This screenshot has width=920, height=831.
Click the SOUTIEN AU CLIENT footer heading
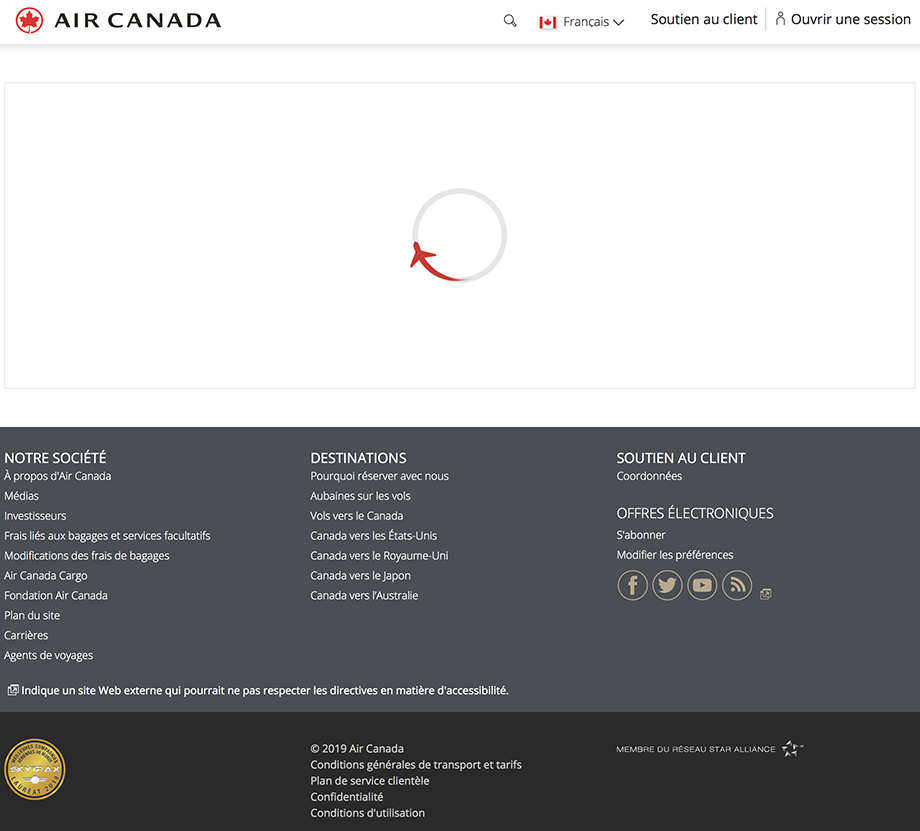click(x=681, y=458)
